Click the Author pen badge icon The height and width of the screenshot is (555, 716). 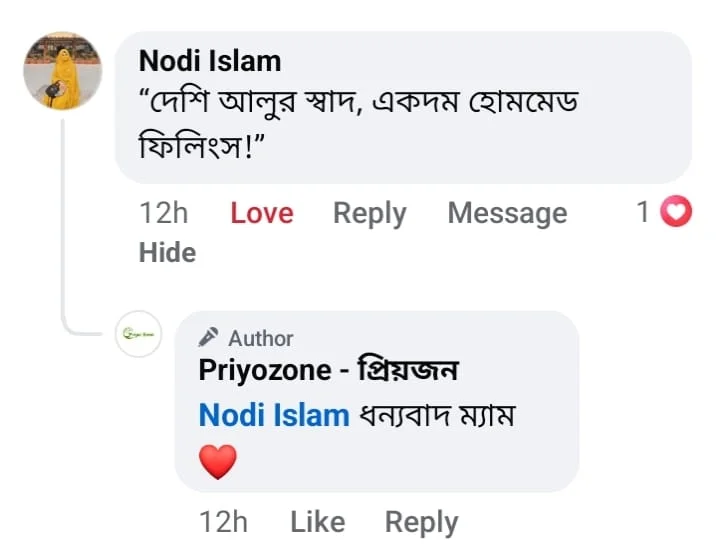[x=209, y=338]
